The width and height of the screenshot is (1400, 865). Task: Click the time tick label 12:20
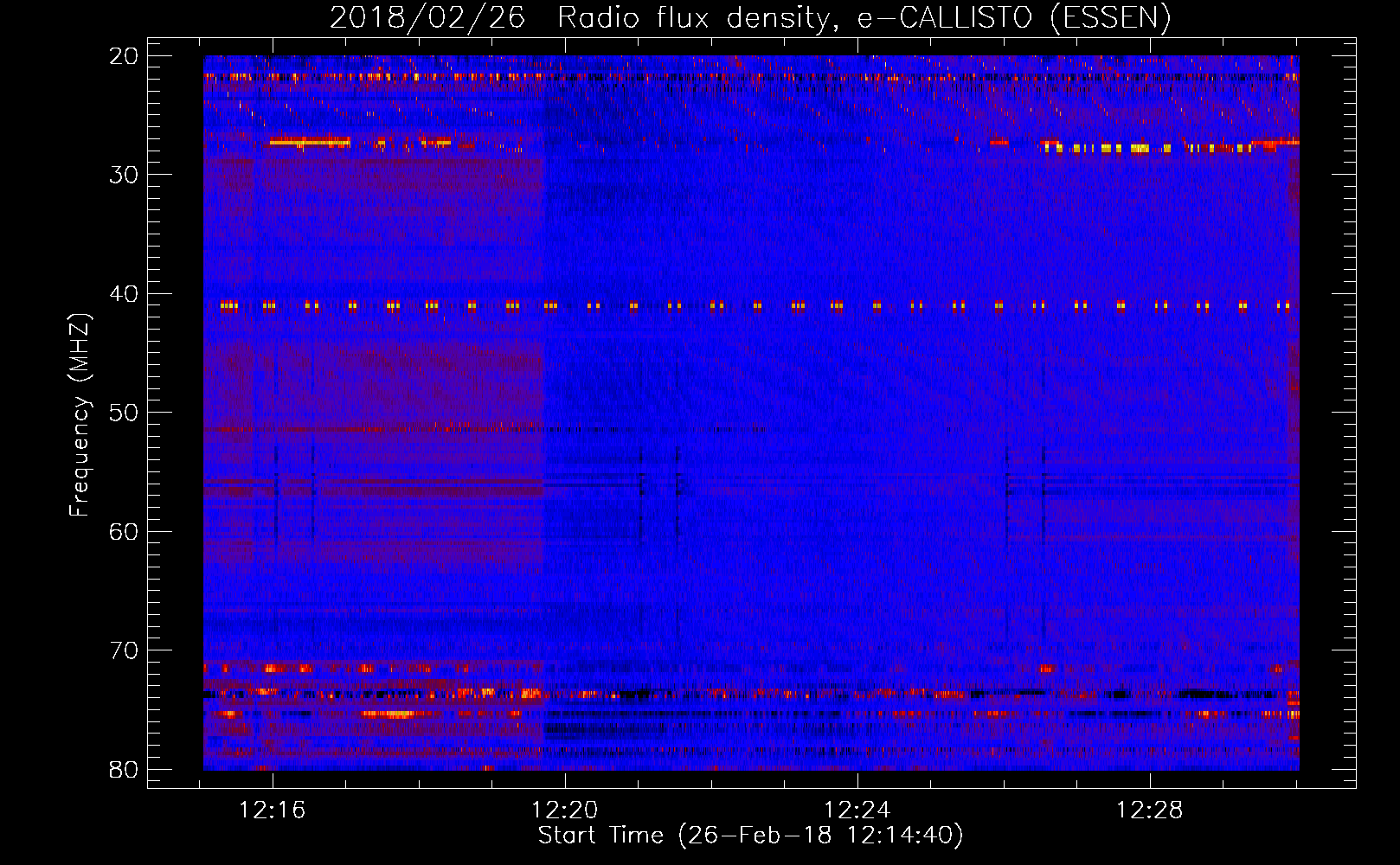tap(565, 811)
